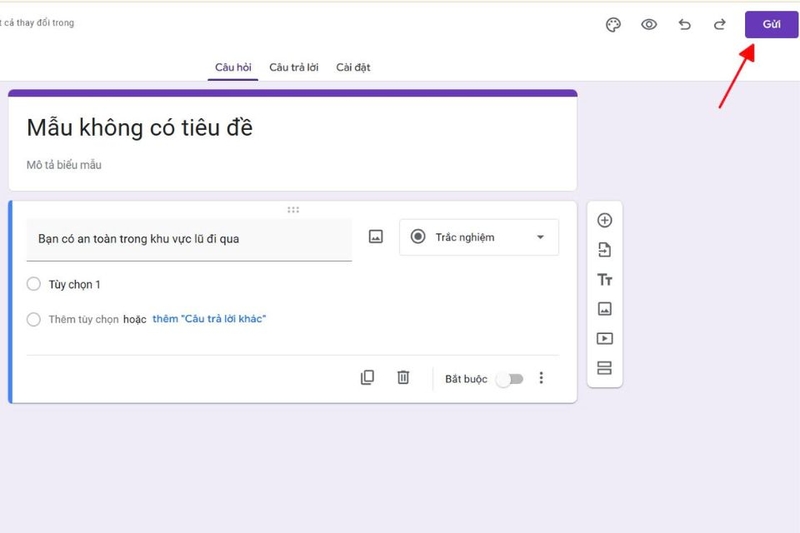Edit the Tùy chọn 1 option text

74,285
